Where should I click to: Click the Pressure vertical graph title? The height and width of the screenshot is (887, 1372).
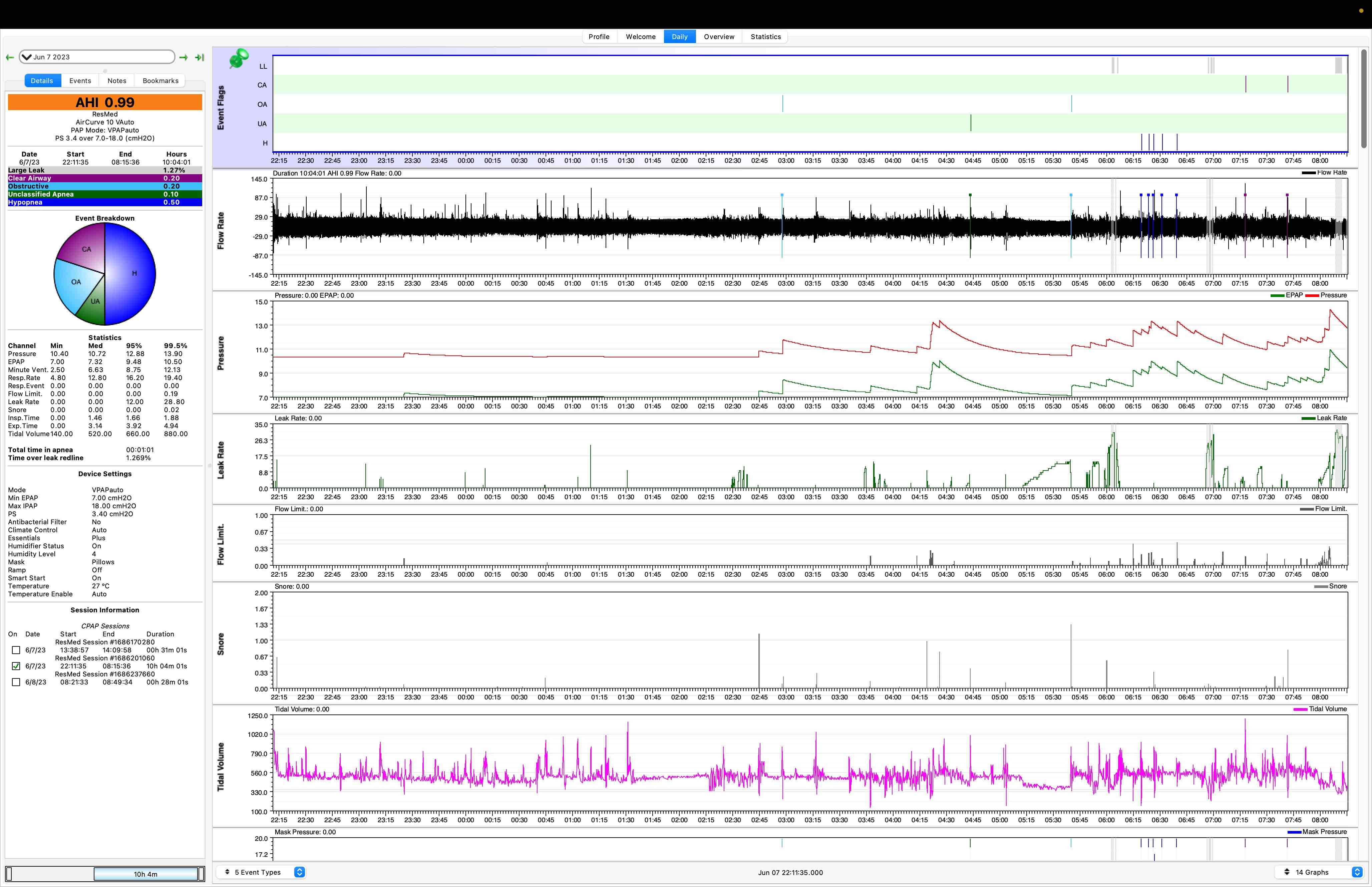pyautogui.click(x=221, y=353)
